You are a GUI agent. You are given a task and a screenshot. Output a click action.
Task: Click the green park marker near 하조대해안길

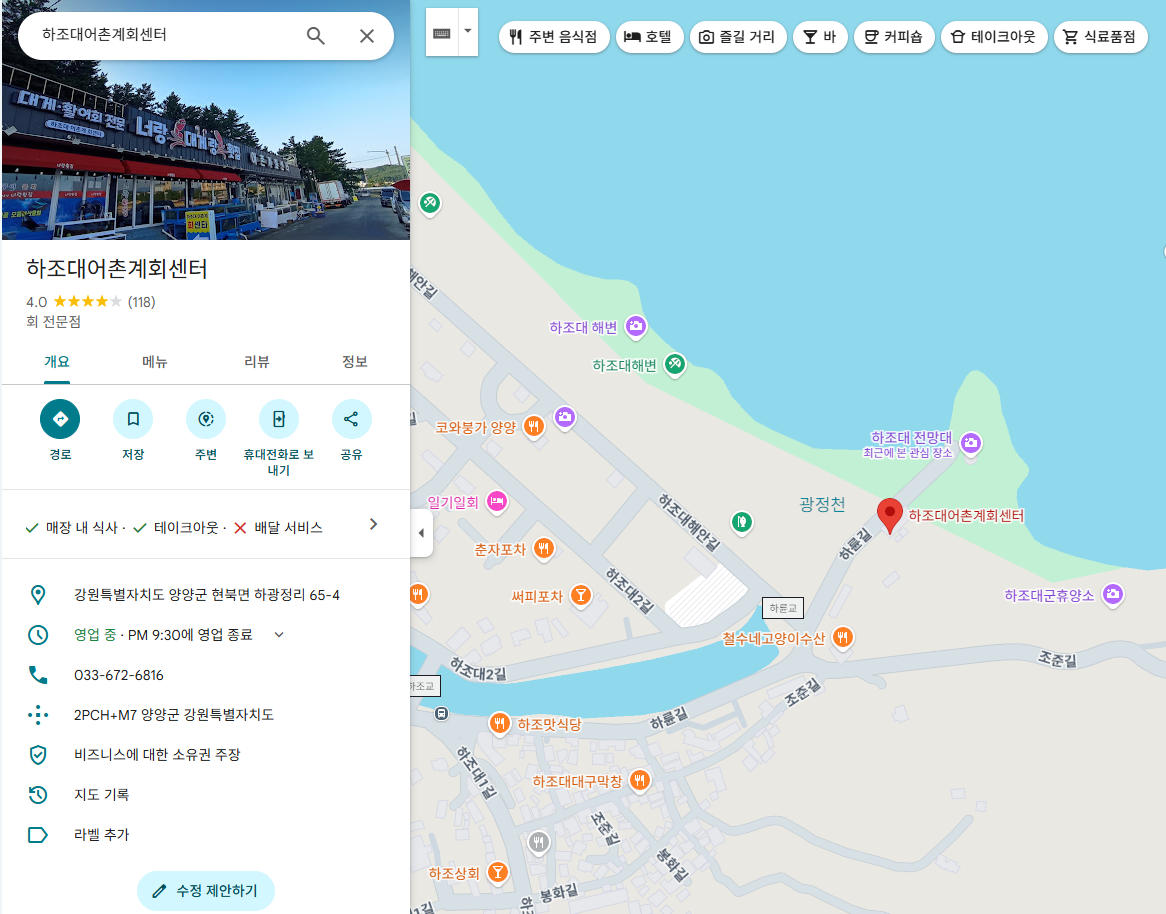point(741,522)
